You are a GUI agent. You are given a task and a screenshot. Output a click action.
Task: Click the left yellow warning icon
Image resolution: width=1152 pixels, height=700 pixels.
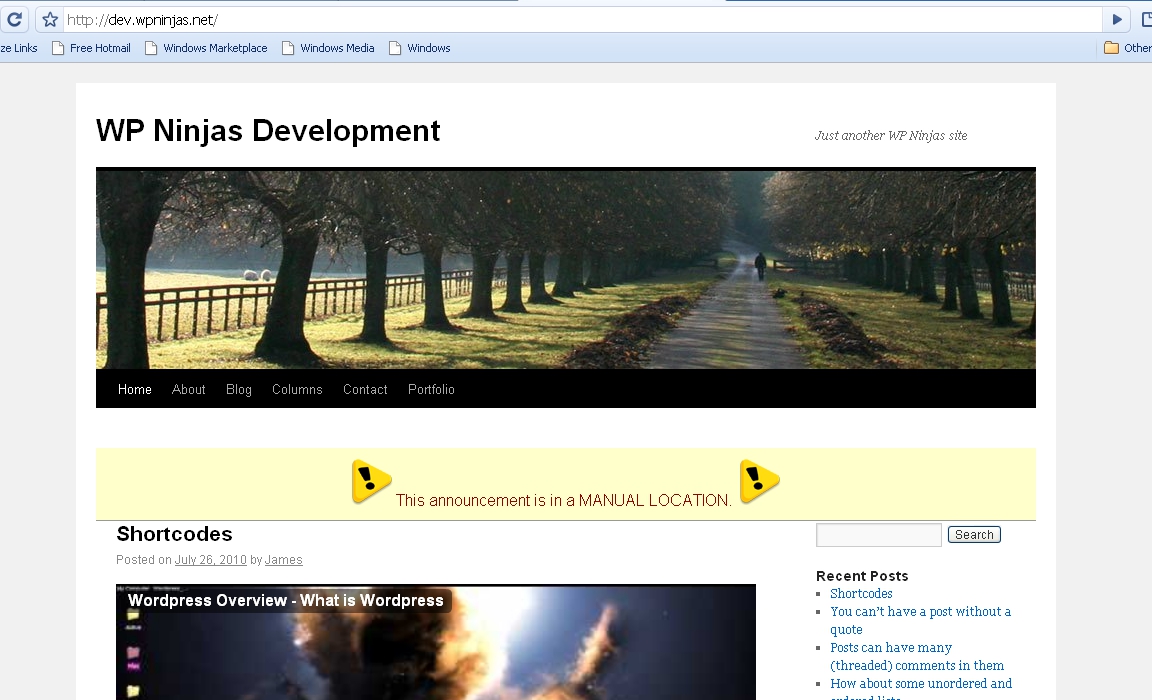tap(371, 482)
